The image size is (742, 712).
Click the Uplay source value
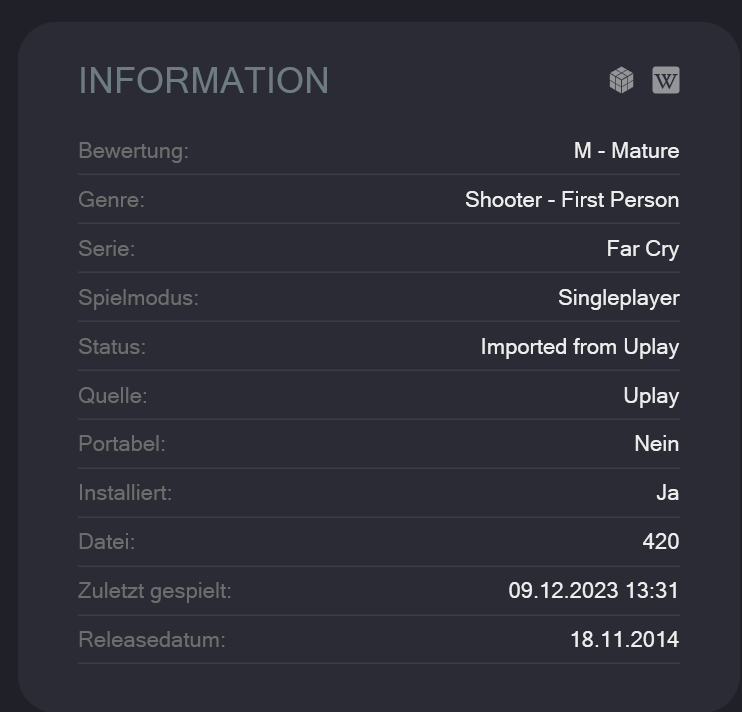651,396
